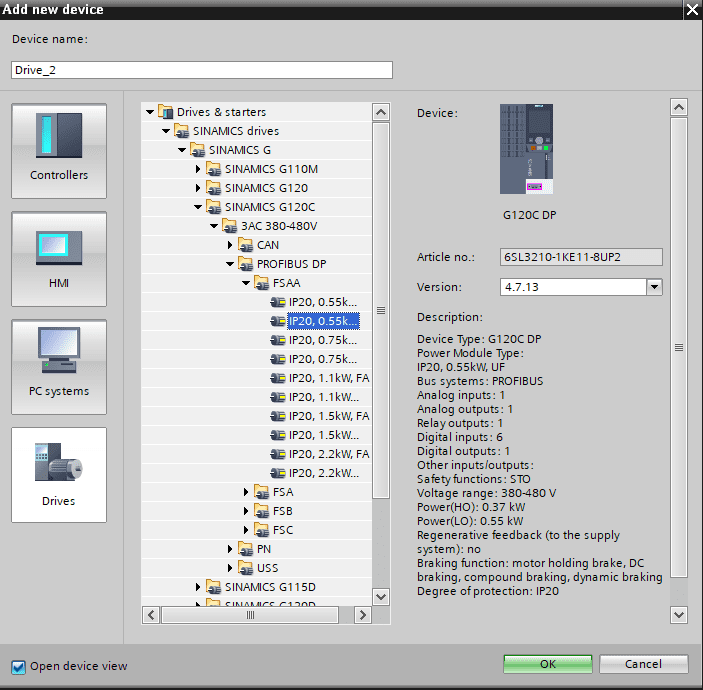Screen dimensions: 703x690
Task: Click the Device name input field
Action: [202, 70]
